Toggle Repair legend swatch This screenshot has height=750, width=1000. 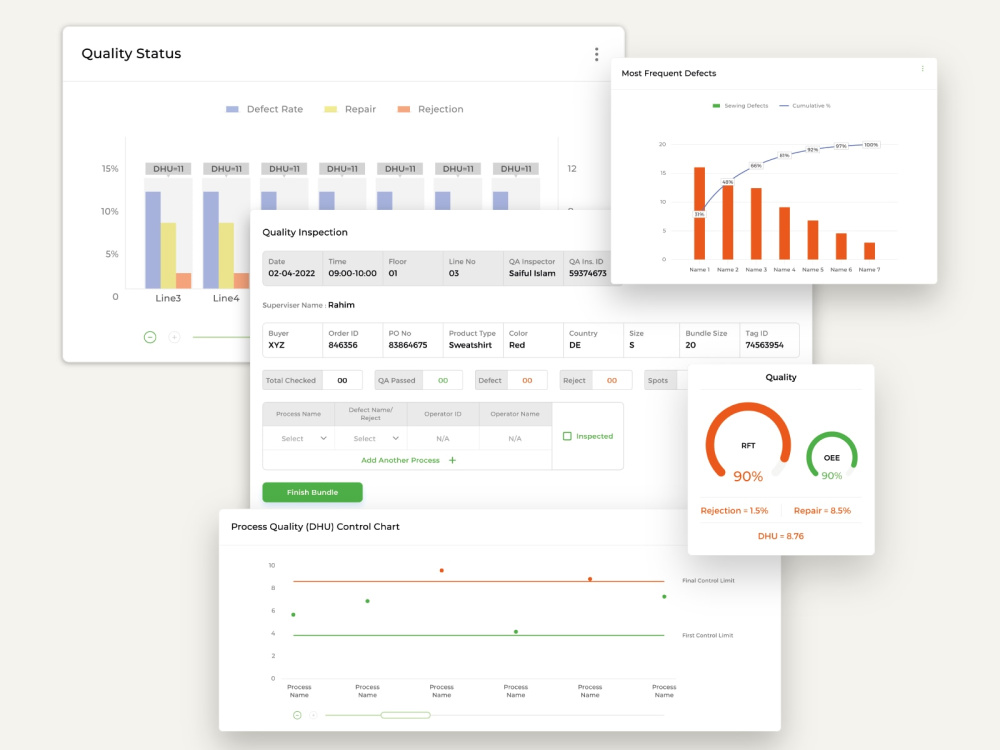(x=330, y=109)
